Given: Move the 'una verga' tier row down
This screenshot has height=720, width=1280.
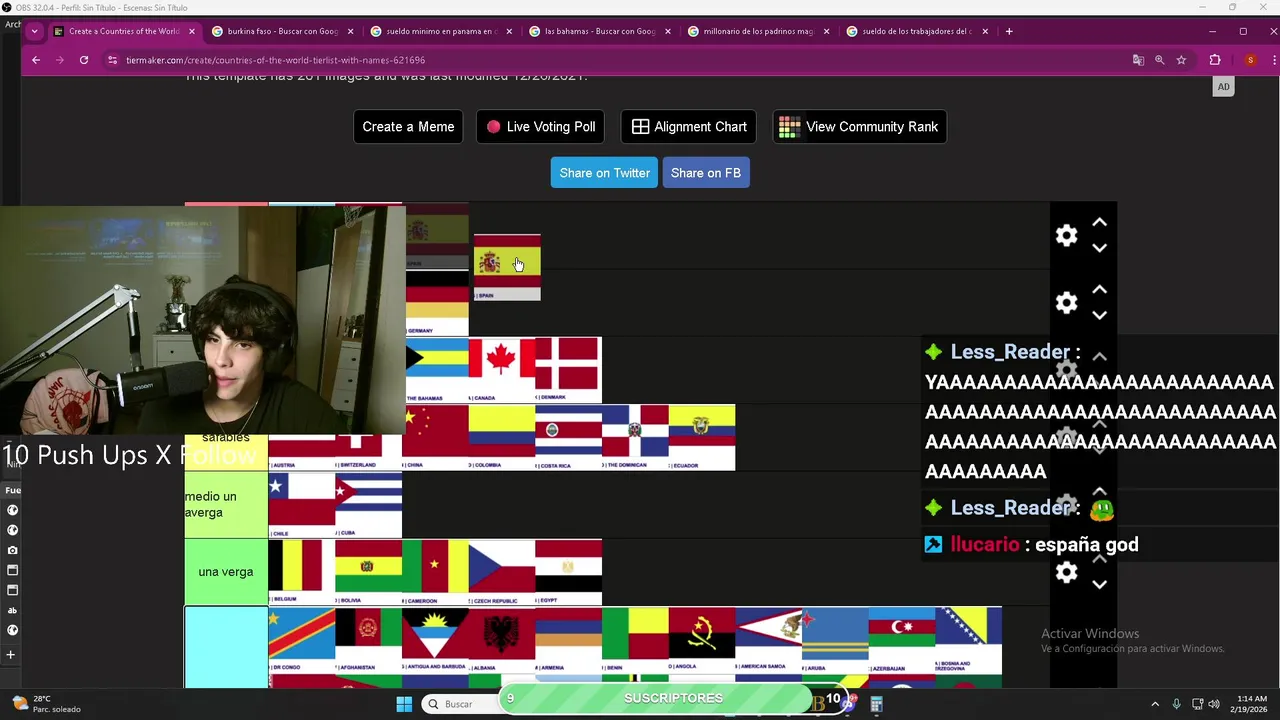Looking at the screenshot, I should (x=1100, y=585).
